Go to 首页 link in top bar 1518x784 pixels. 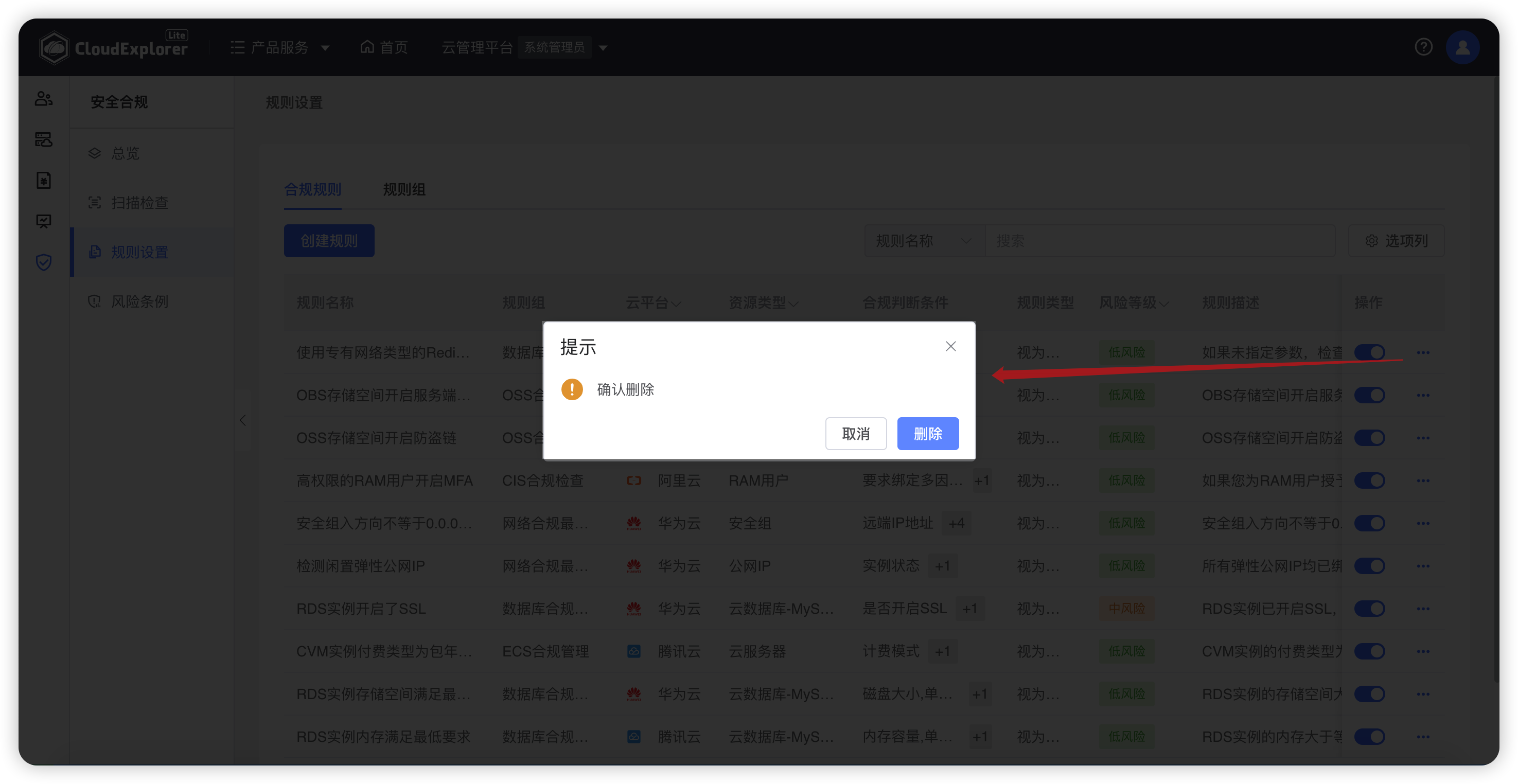click(384, 47)
